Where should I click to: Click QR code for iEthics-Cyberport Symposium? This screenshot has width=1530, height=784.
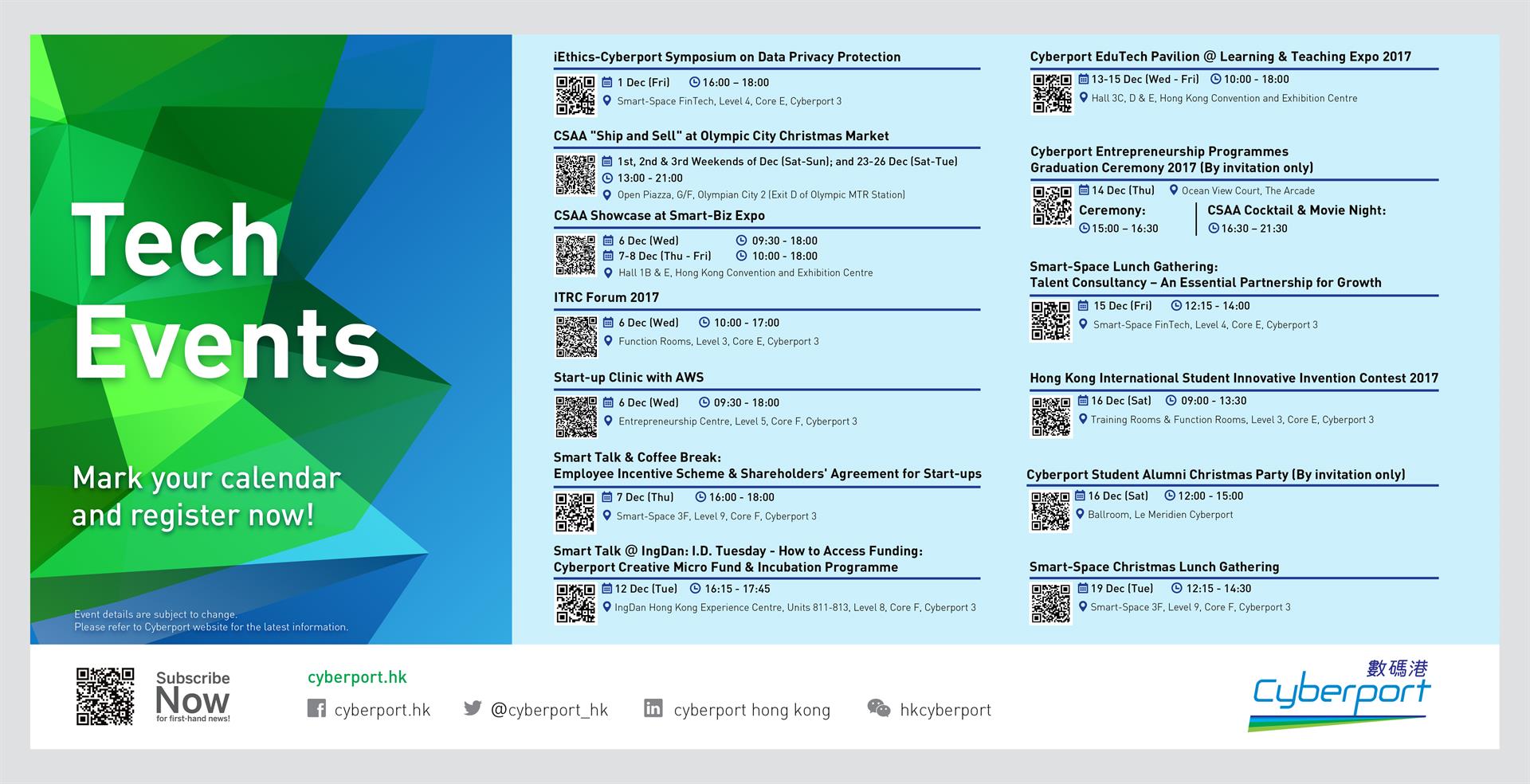point(575,96)
